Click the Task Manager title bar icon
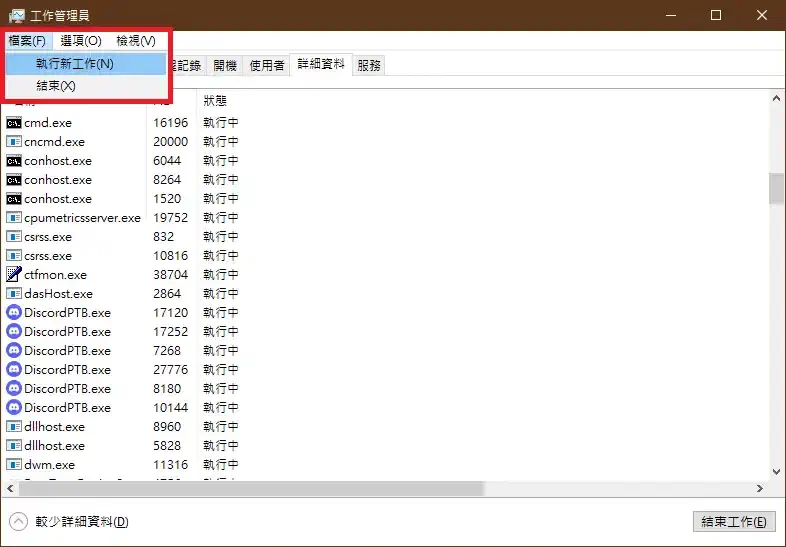This screenshot has width=786, height=547. coord(17,16)
